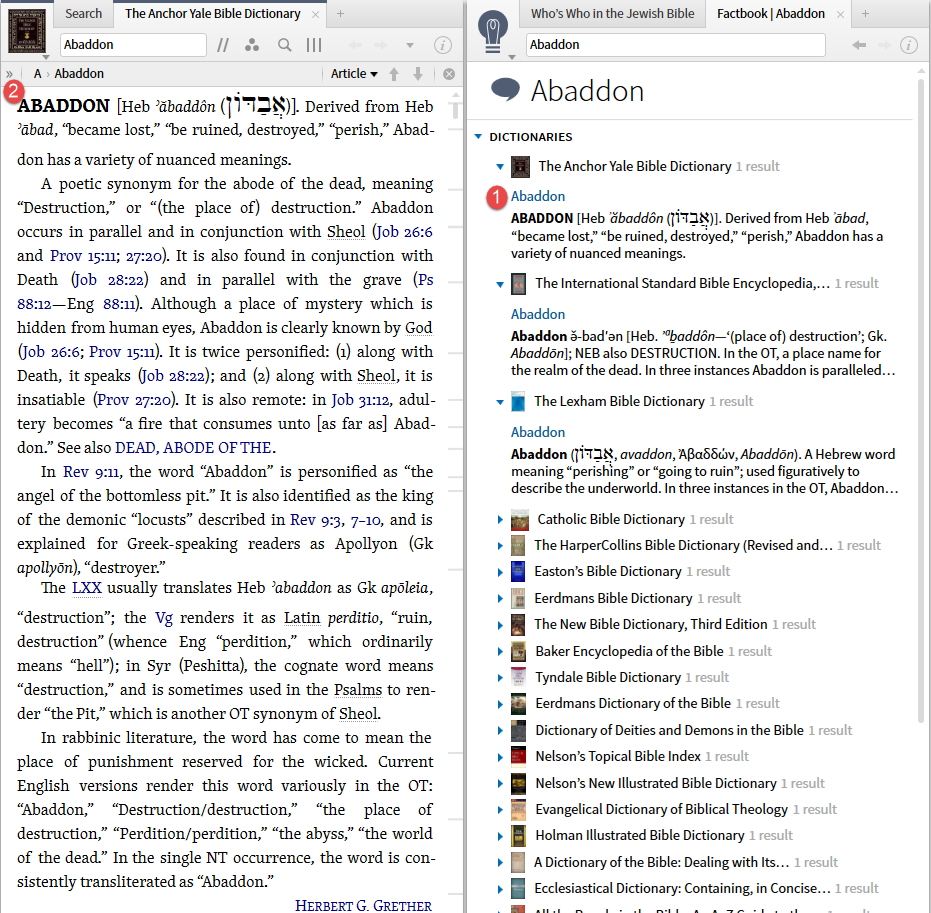
Task: Jump to previous article with up arrow
Action: 394,74
